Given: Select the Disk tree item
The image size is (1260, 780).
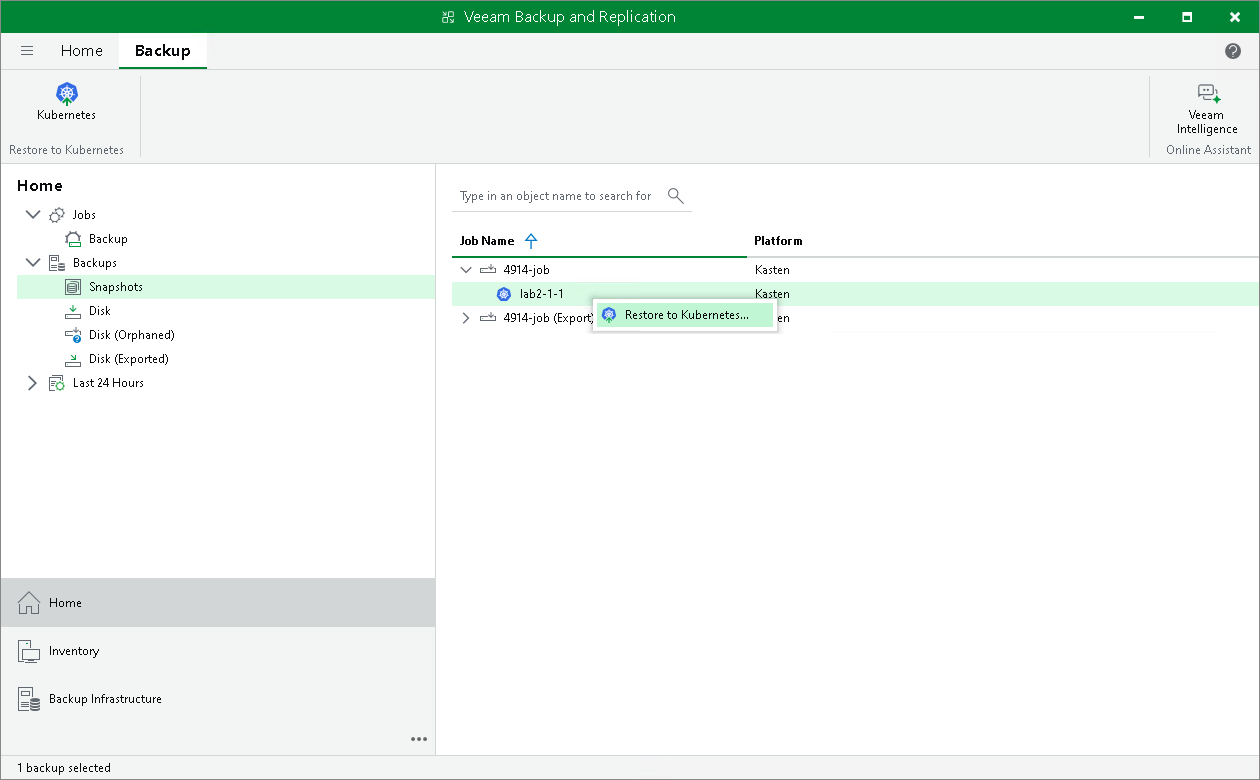Looking at the screenshot, I should [100, 311].
